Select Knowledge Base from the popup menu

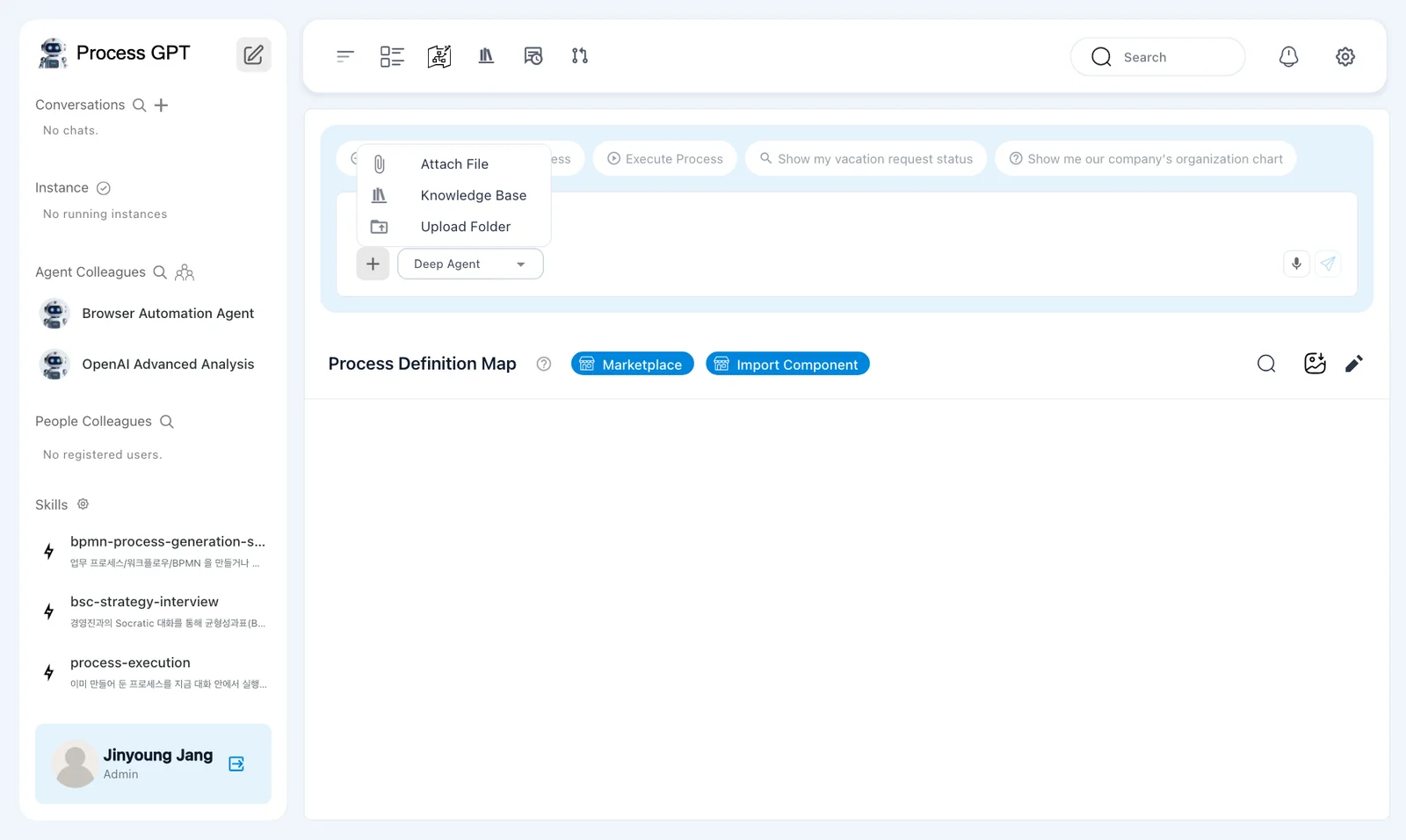[x=453, y=195]
